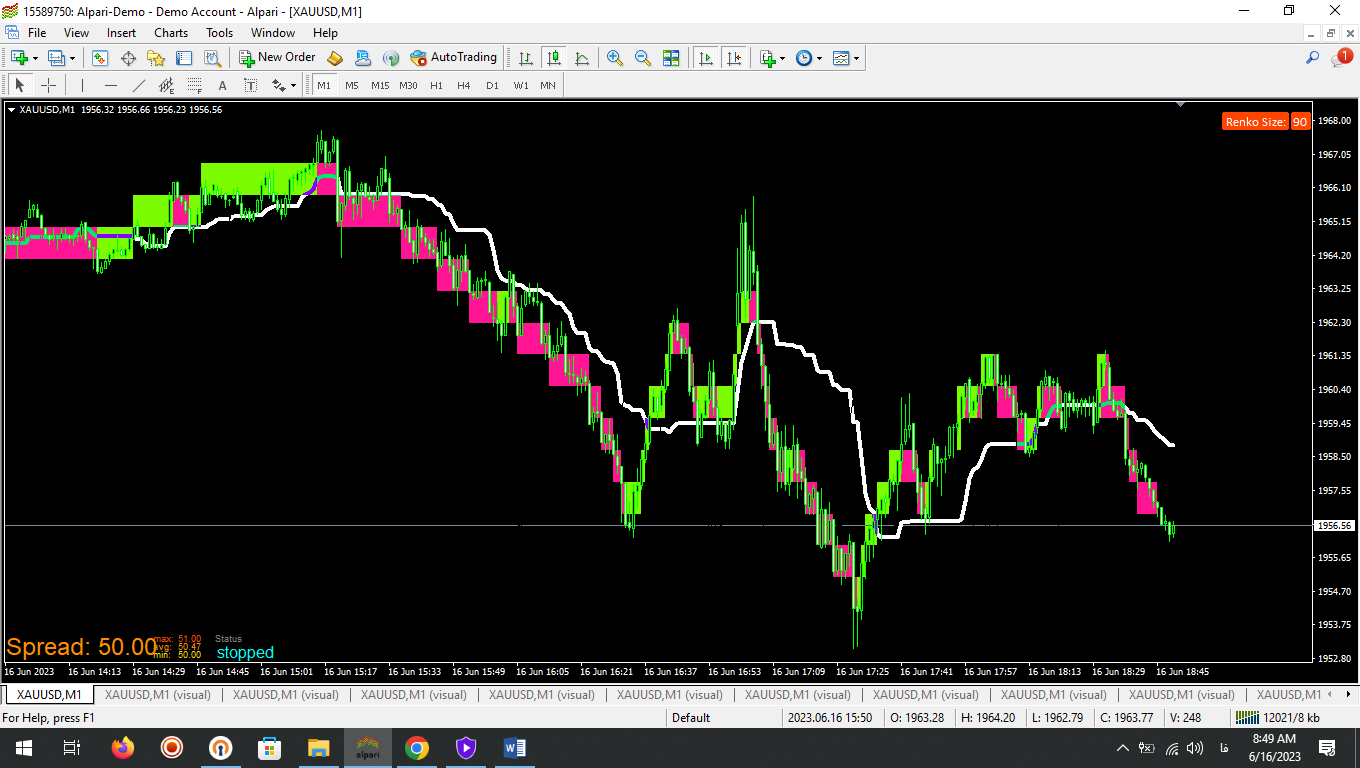Switch the chart timeframe to M5
1360x768 pixels.
(x=352, y=85)
